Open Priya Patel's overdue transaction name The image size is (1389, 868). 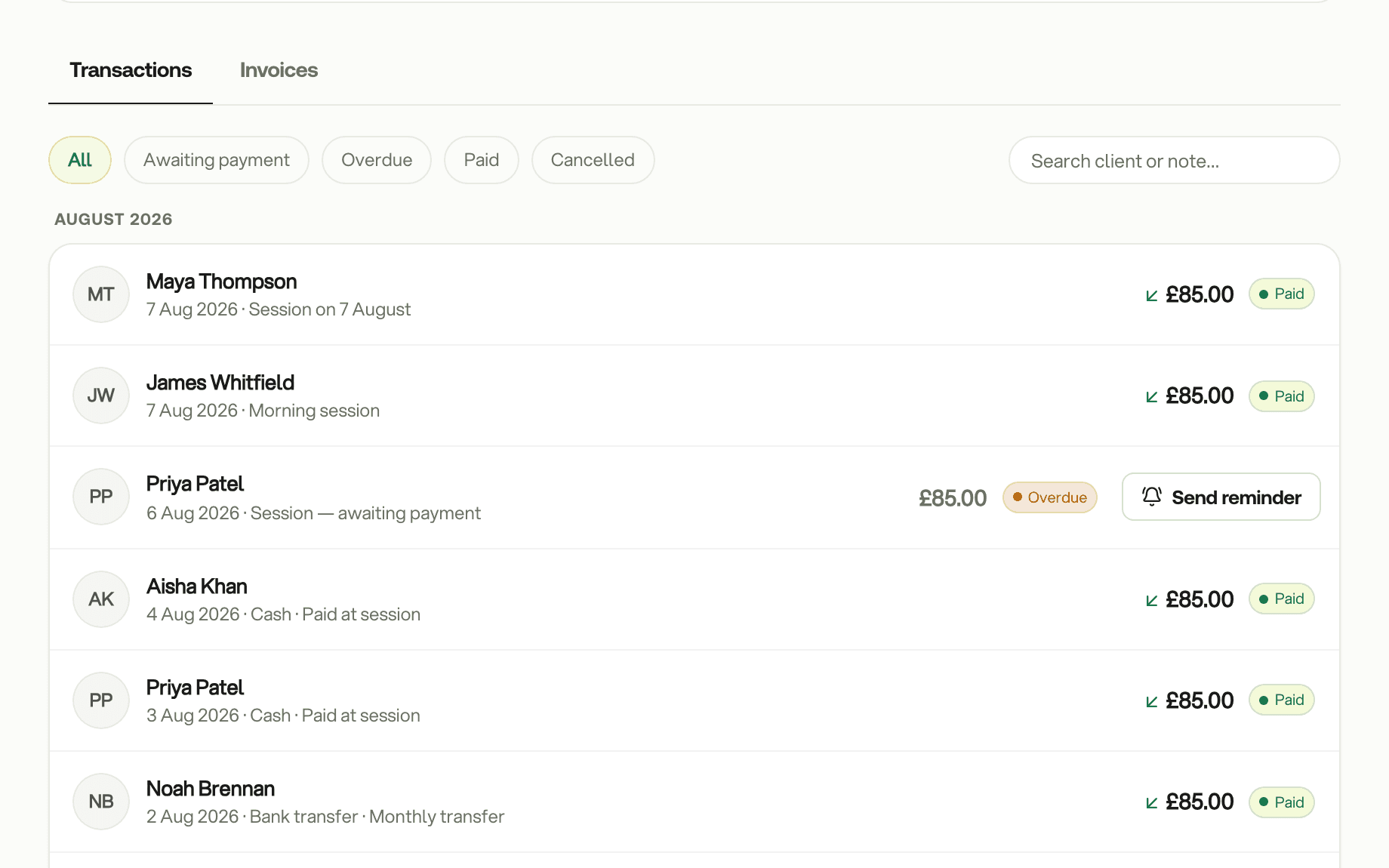pos(195,484)
